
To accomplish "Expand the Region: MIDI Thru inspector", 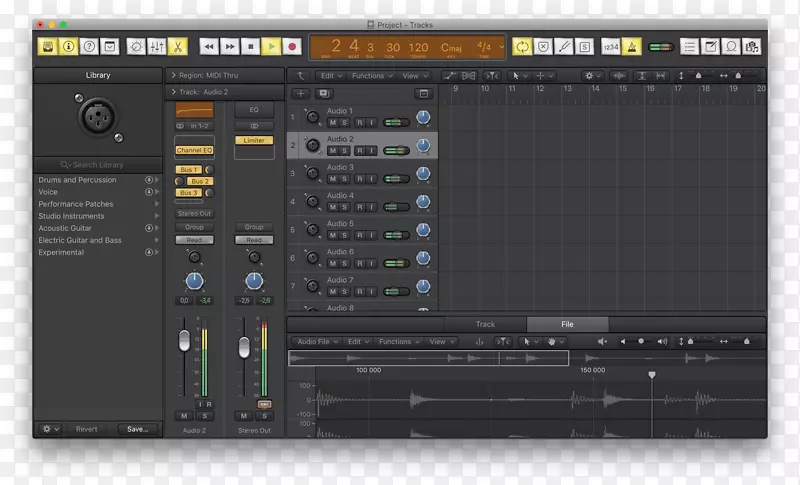I will [x=173, y=75].
